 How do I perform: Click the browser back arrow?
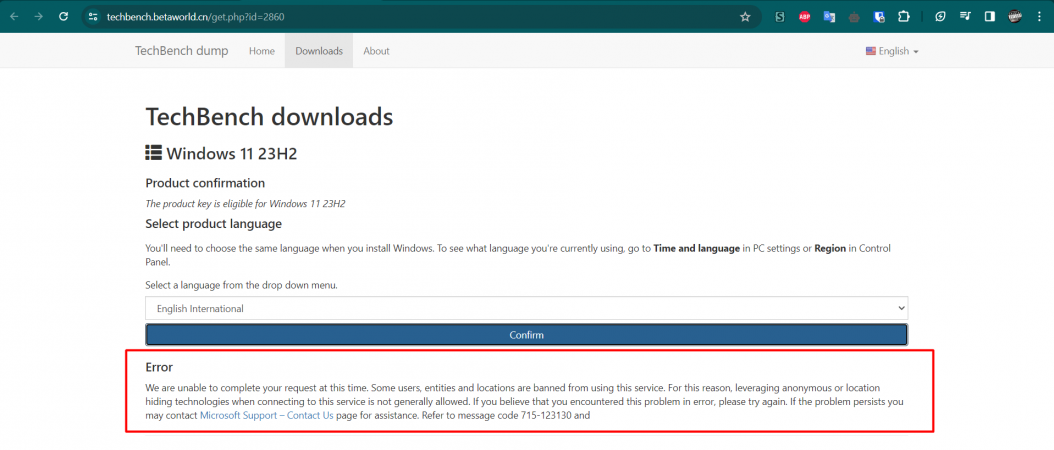point(14,17)
